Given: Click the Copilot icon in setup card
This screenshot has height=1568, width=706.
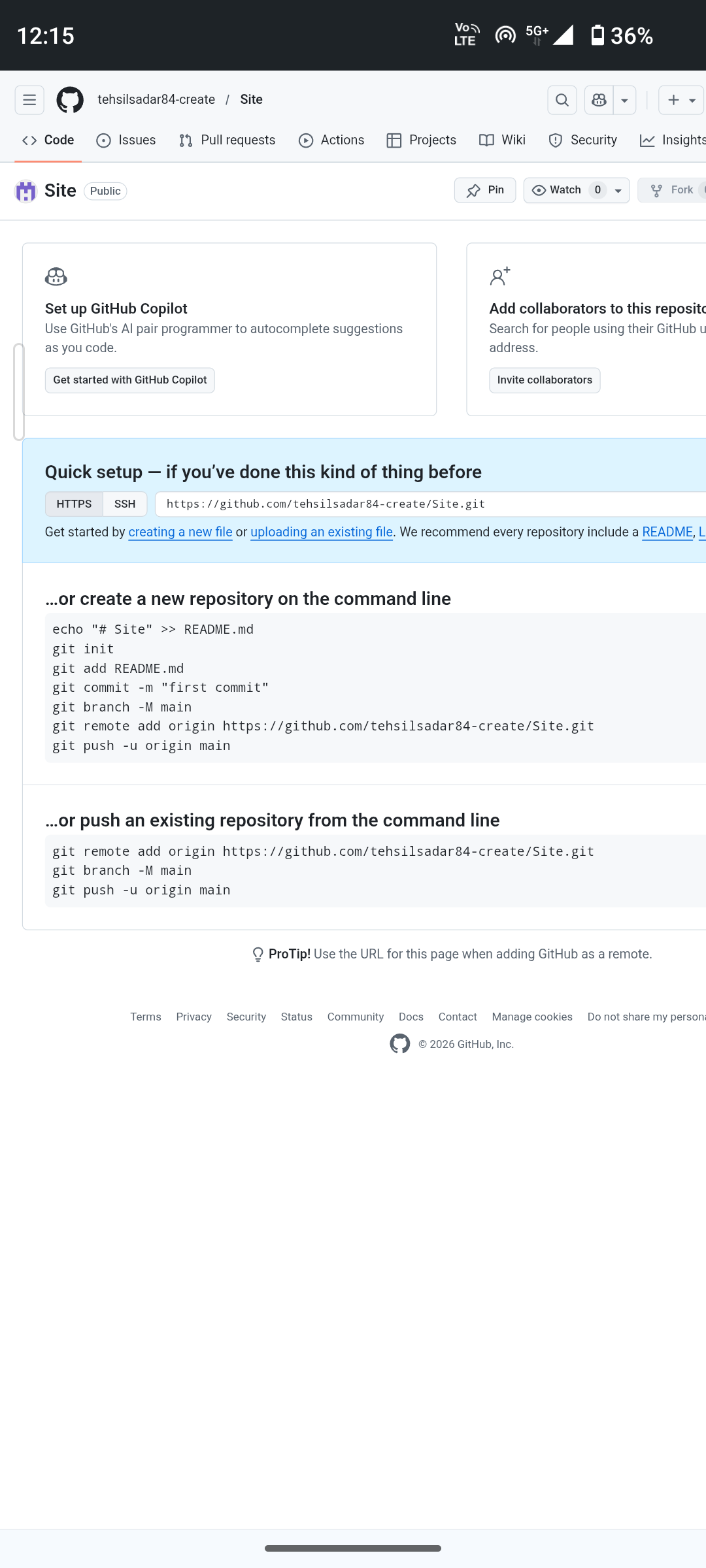Looking at the screenshot, I should (x=56, y=277).
